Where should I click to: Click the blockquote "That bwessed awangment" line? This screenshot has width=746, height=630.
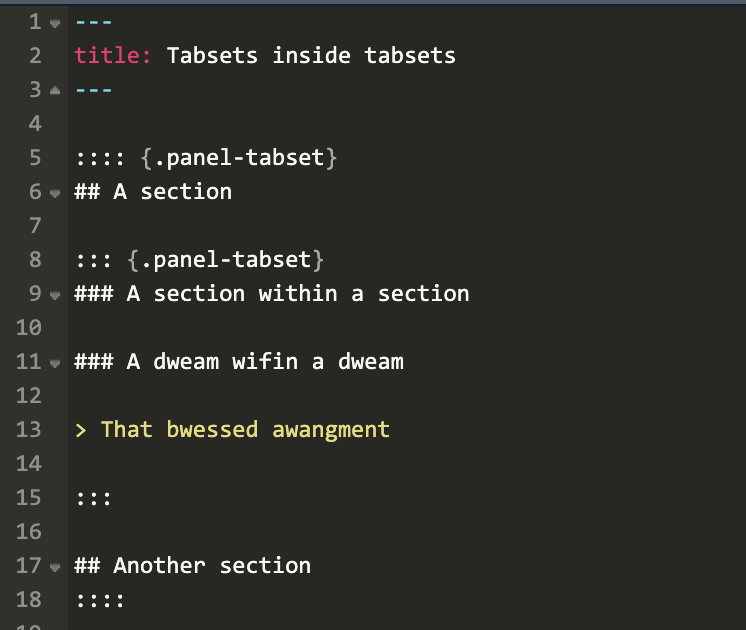pos(244,430)
